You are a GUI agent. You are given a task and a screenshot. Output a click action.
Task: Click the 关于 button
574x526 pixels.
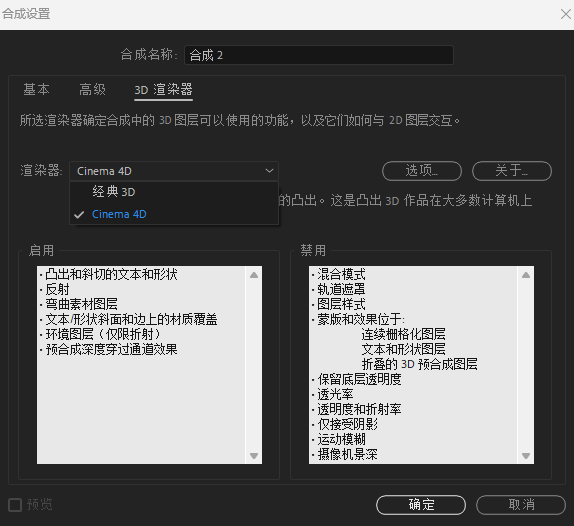(512, 171)
